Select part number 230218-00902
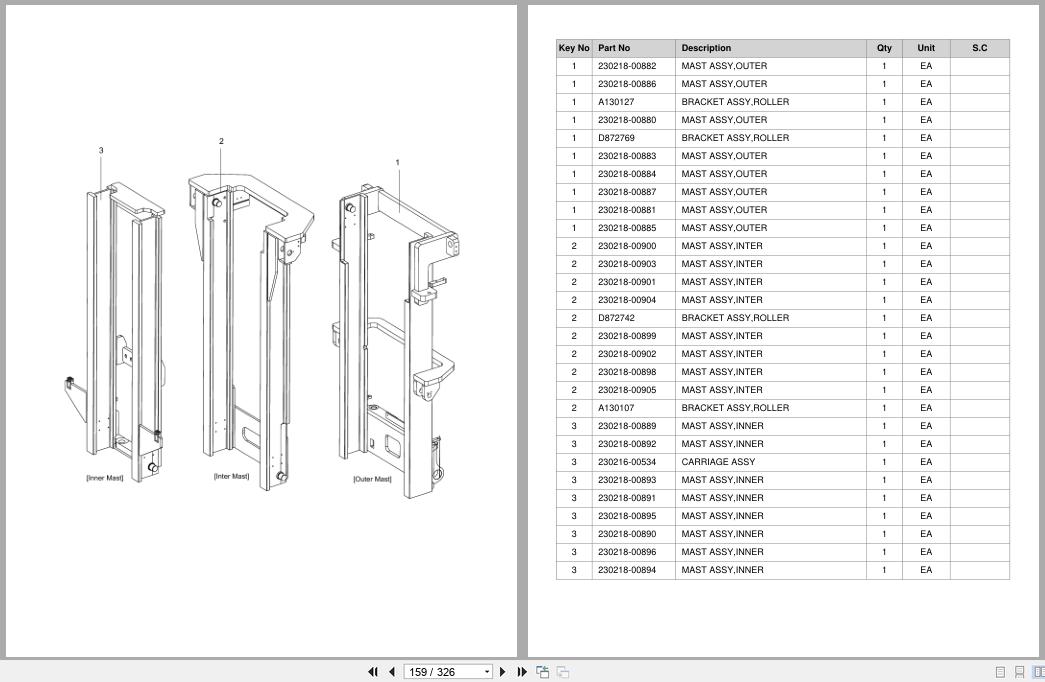 point(626,354)
